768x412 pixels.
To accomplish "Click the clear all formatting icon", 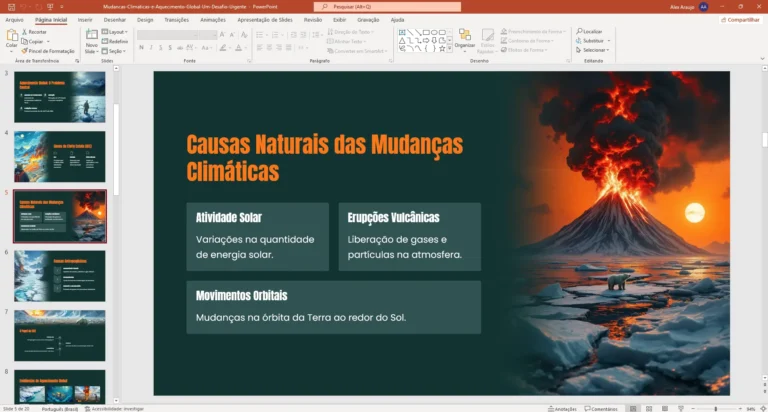I will coord(244,34).
